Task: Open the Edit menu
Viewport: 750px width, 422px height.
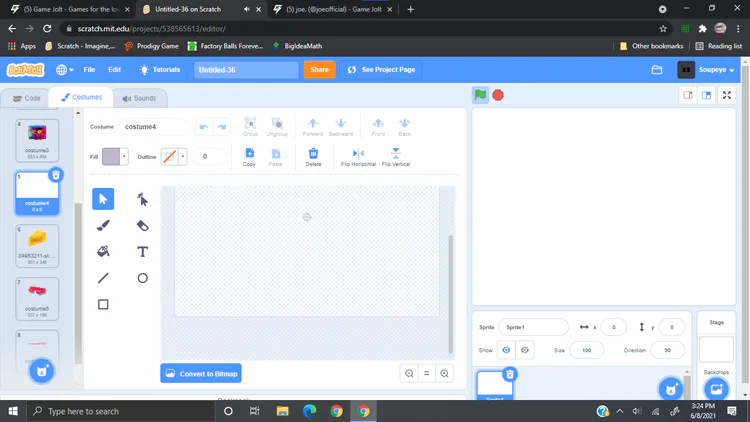Action: pos(114,70)
